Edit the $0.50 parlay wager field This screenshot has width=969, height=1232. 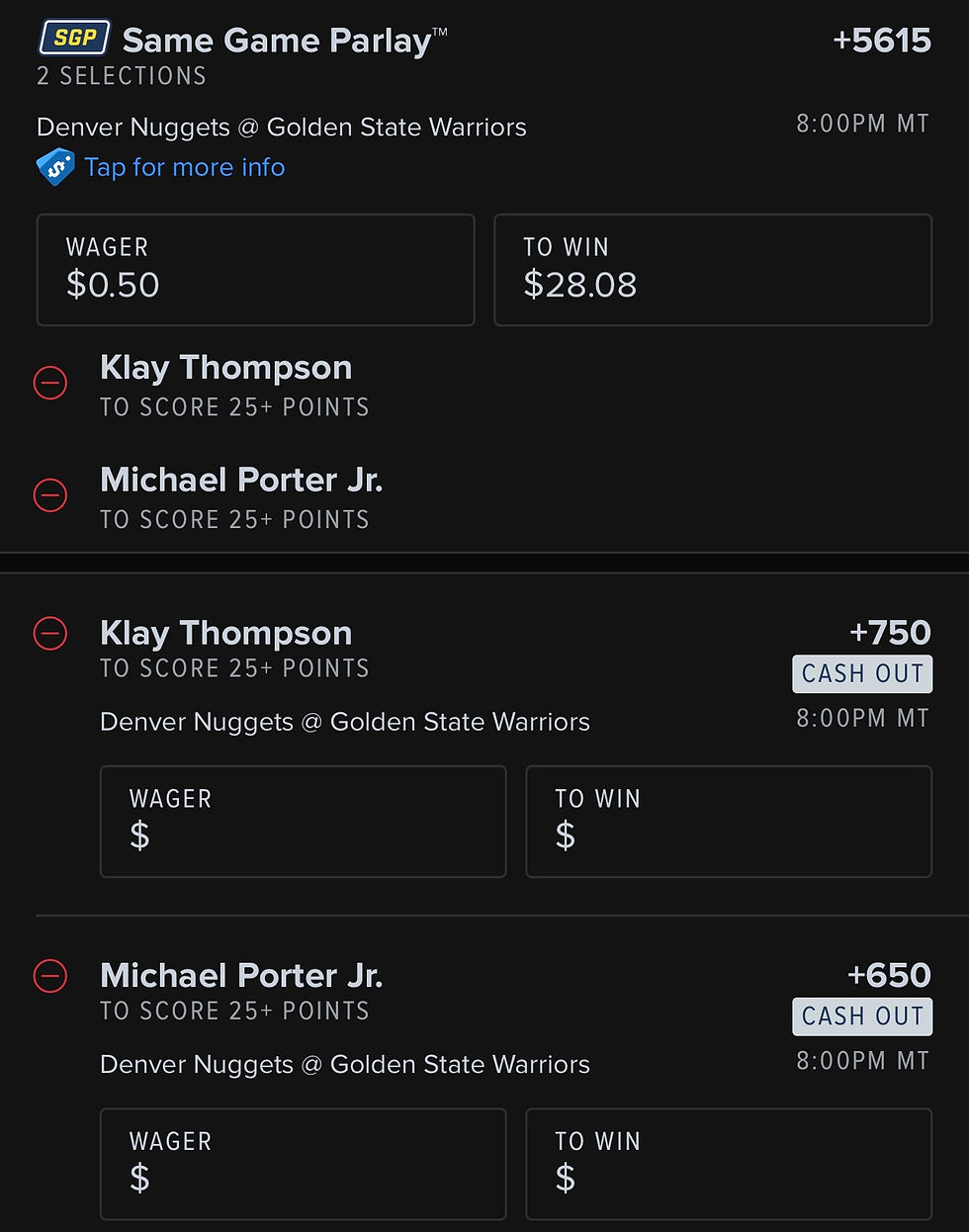[x=255, y=270]
